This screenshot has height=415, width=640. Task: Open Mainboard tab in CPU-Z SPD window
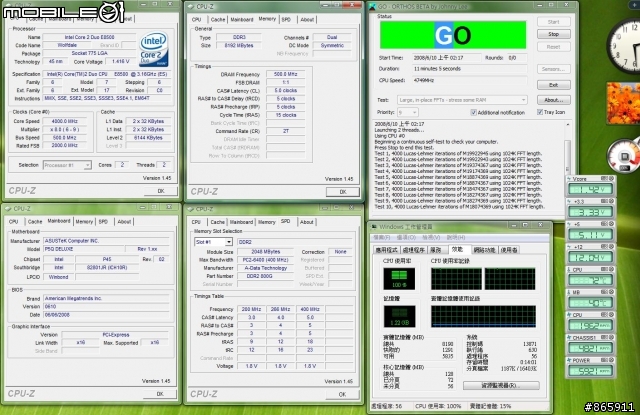tap(241, 222)
